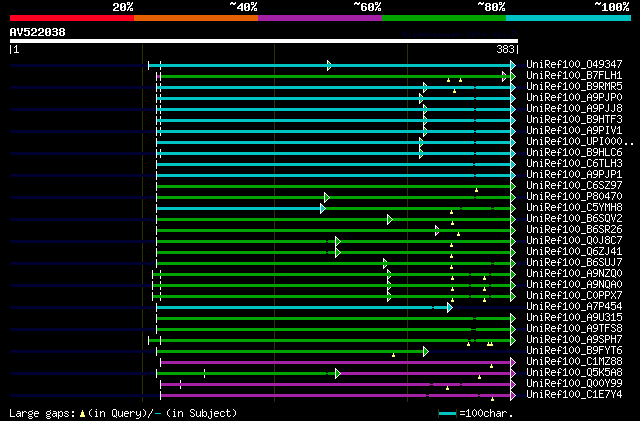Click the arrowhead ending the B9FYT6 alignment

426,352
